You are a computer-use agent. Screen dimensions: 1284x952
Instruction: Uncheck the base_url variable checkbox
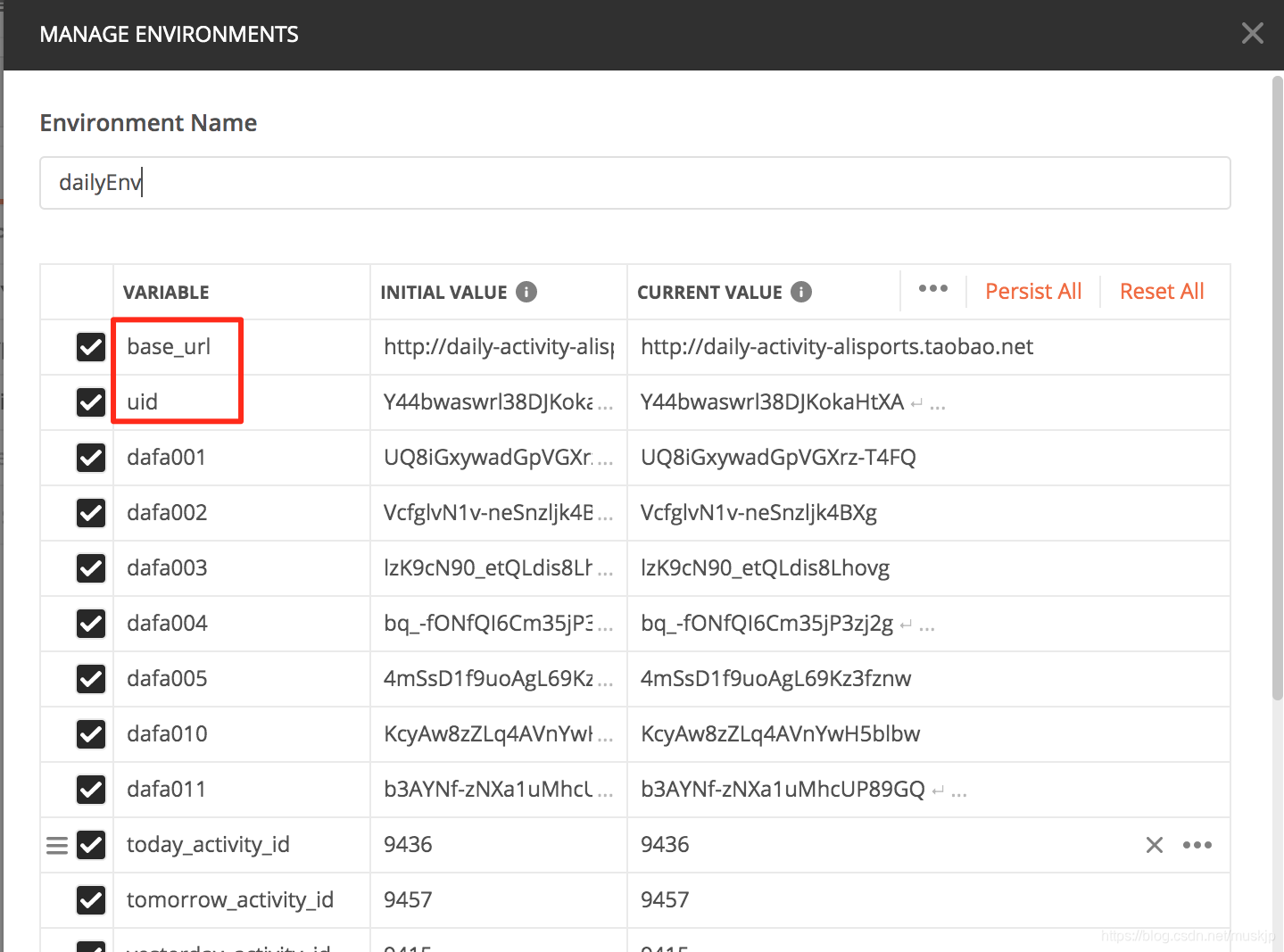[x=91, y=347]
